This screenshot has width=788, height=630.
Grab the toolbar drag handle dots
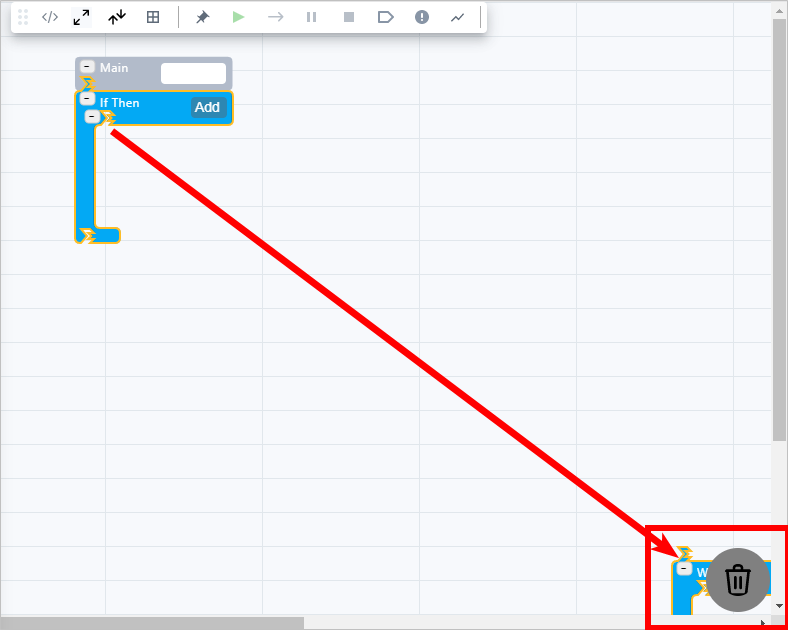(23, 17)
